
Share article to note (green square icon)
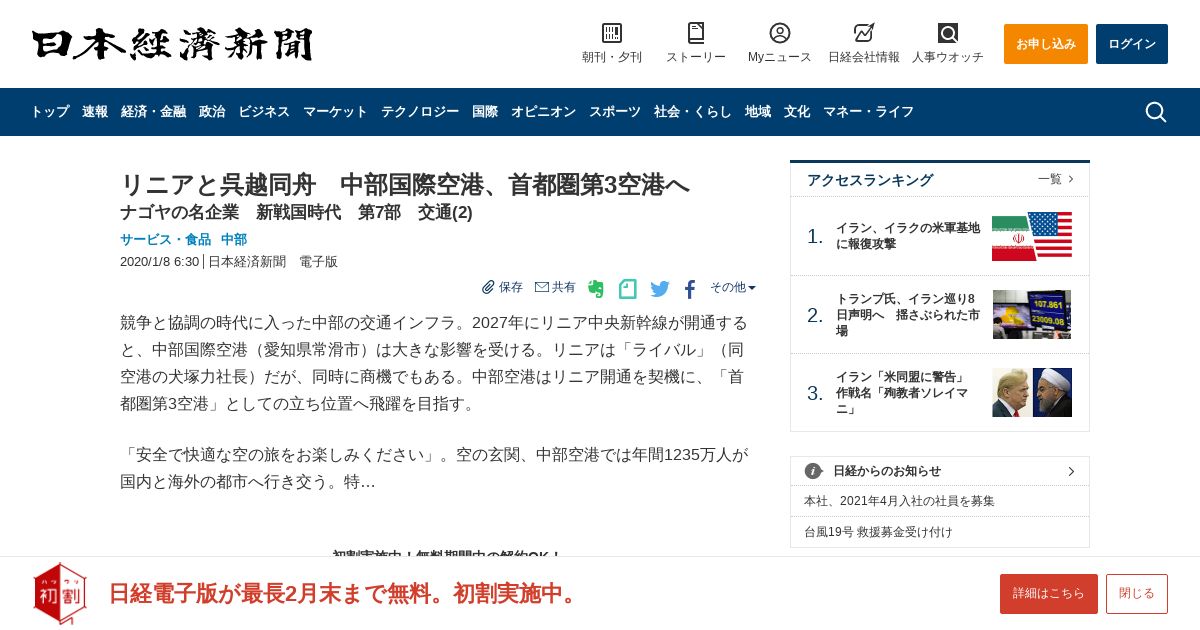628,289
